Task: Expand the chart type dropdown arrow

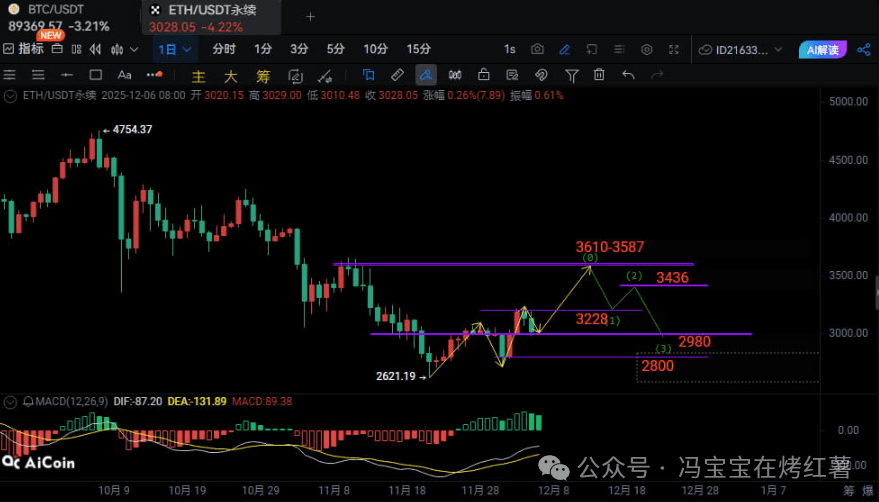Action: click(x=134, y=49)
